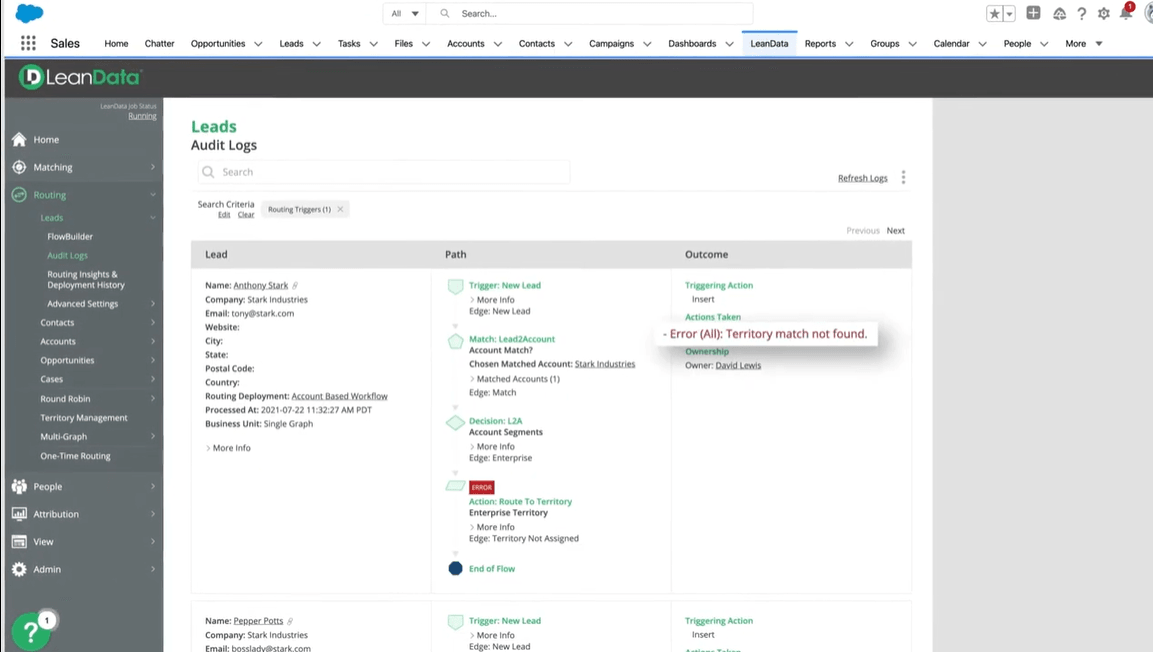Select FlowBuilder in the sidebar
Viewport: 1153px width, 652px height.
(70, 237)
